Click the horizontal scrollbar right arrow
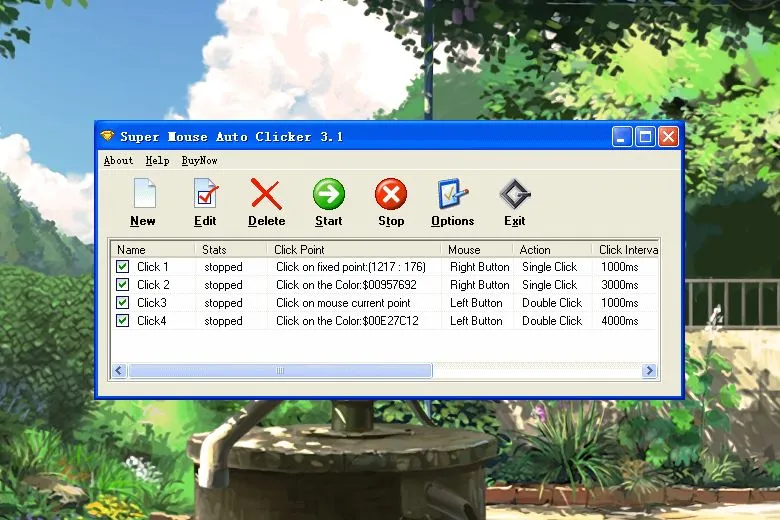This screenshot has height=520, width=780. point(649,371)
